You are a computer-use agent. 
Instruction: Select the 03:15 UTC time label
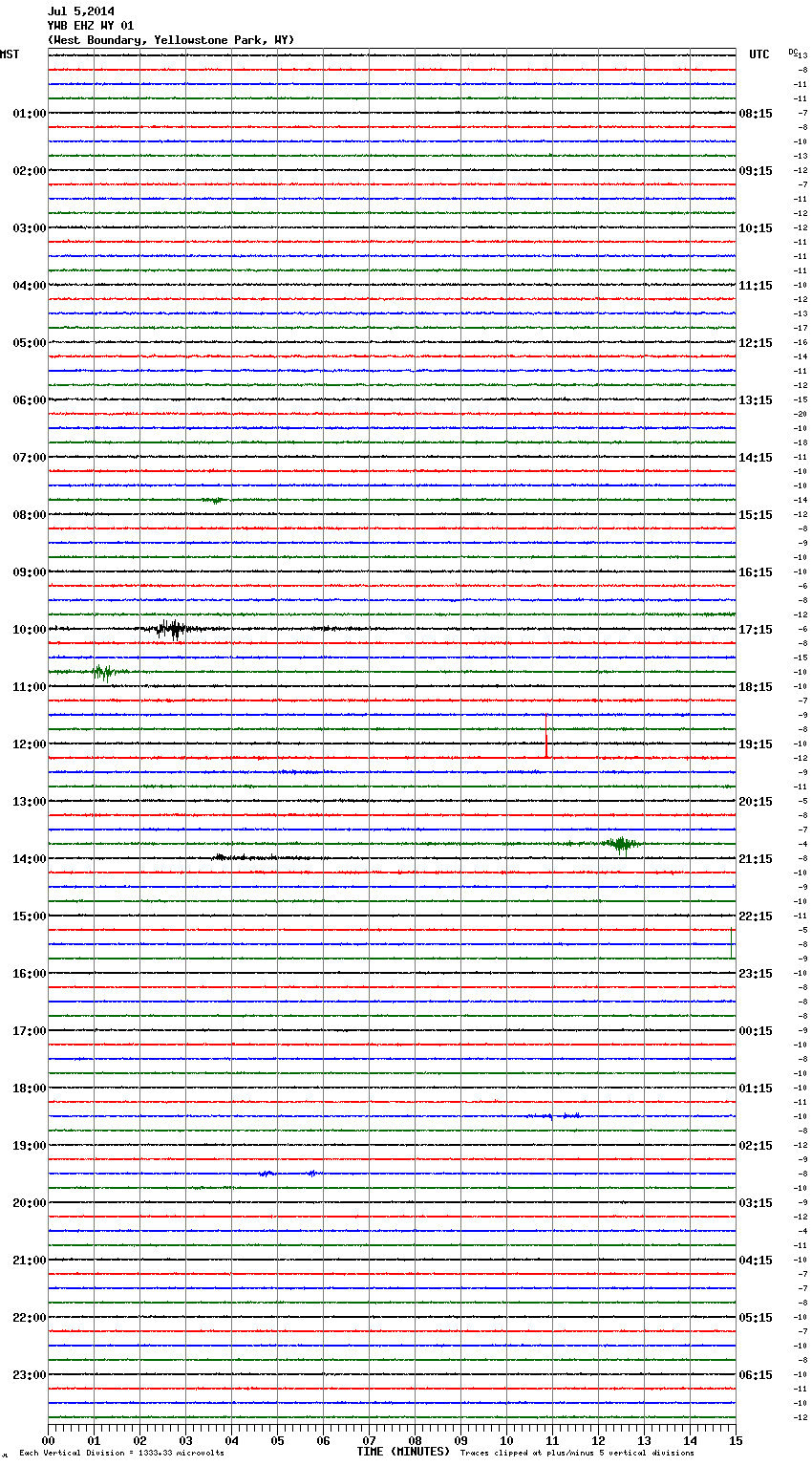pos(756,1203)
